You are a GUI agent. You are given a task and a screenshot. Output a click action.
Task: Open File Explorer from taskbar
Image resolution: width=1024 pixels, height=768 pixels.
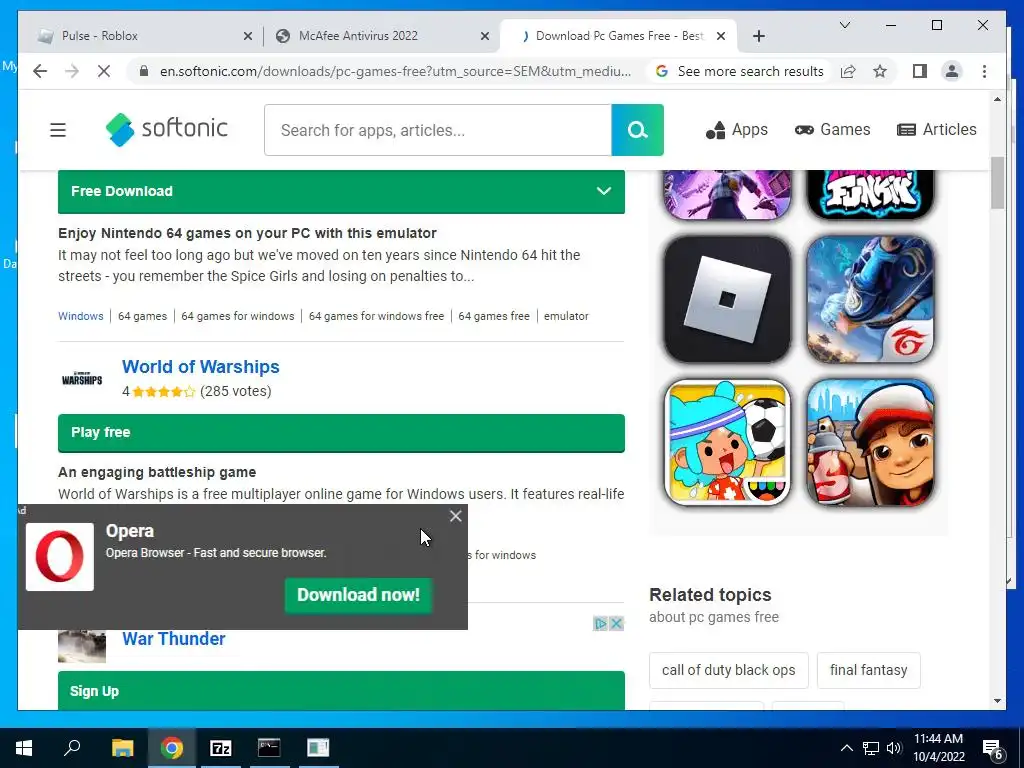click(122, 748)
